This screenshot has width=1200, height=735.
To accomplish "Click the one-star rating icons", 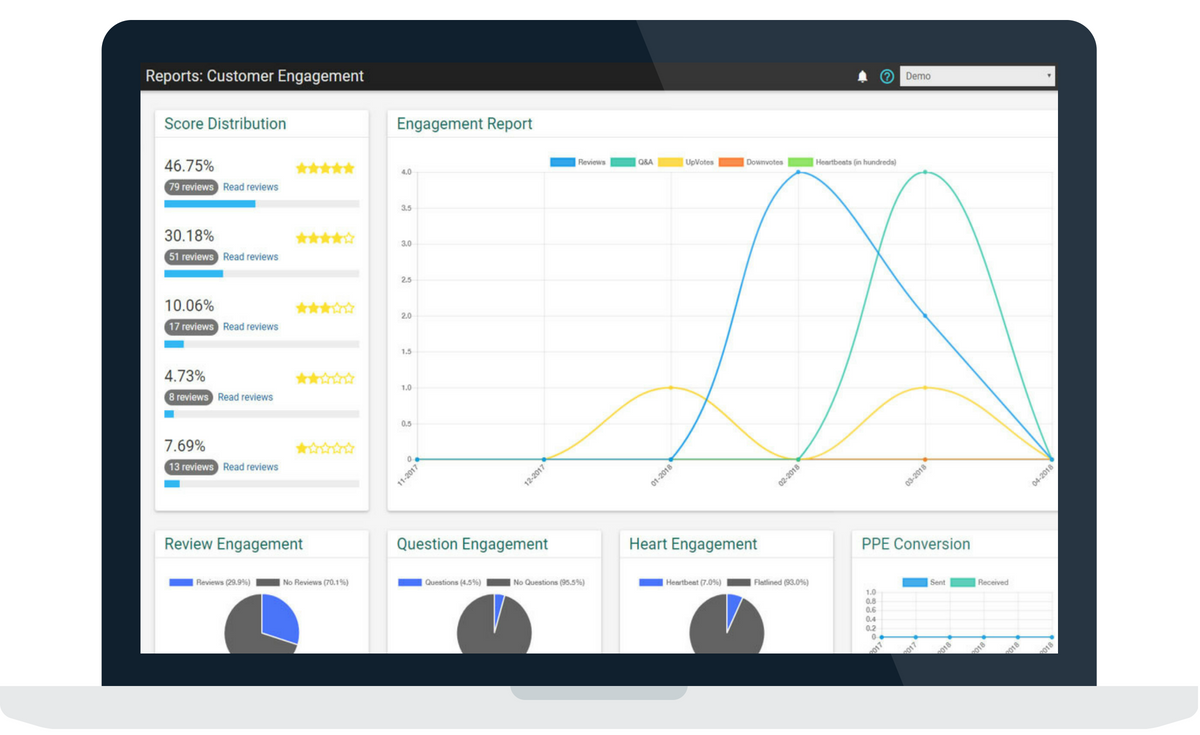I will [x=325, y=448].
